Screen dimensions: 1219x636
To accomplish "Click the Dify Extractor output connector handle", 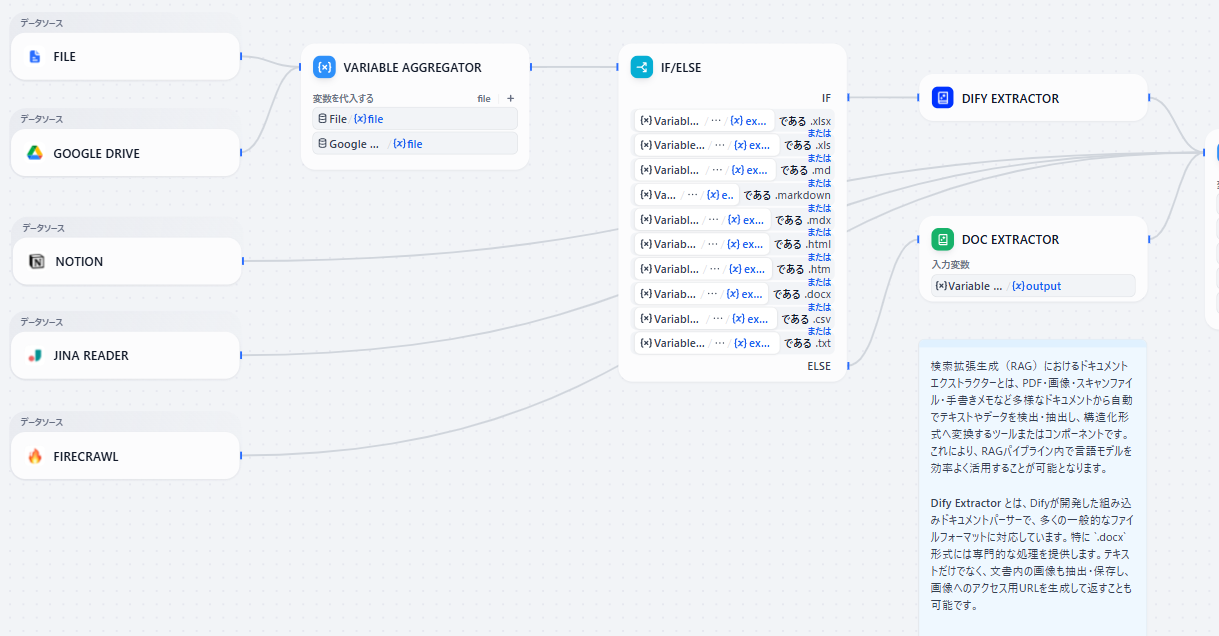I will 1149,98.
